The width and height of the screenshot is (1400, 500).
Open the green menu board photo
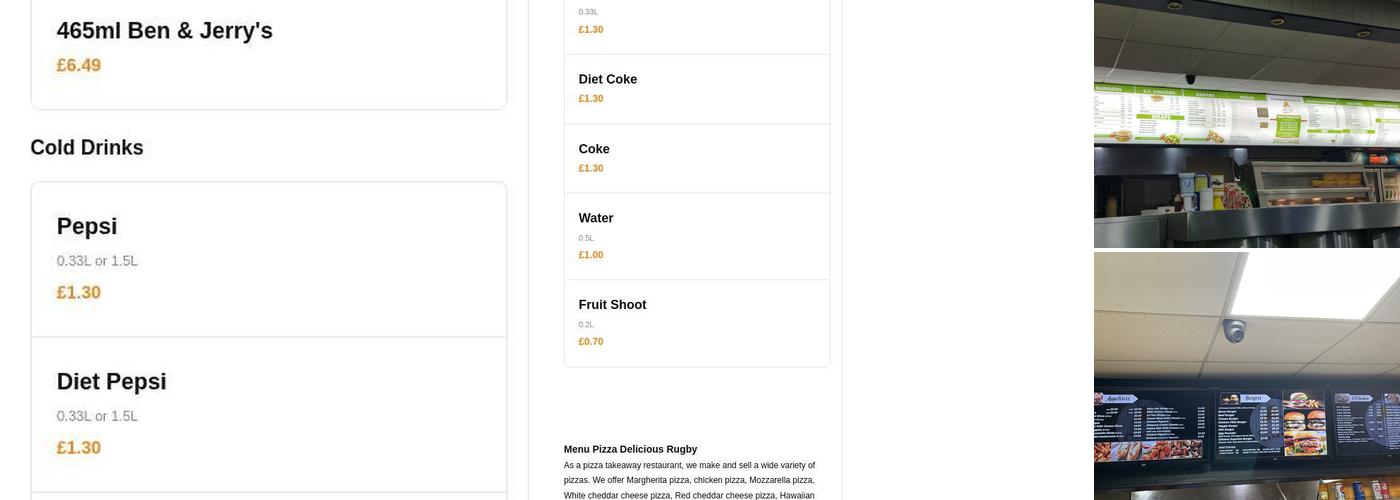[x=1246, y=124]
